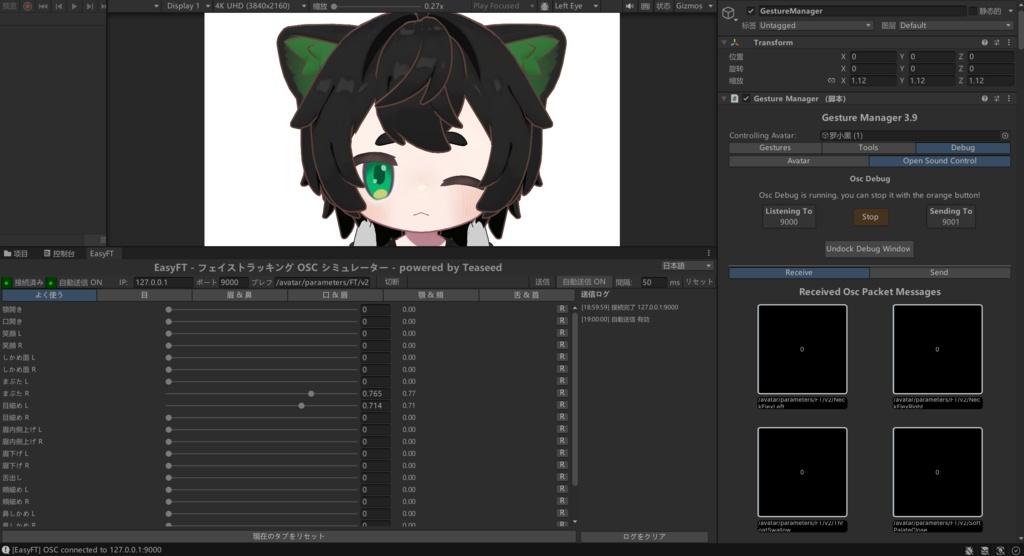Click the red record button in the top toolbar
1024x556 pixels.
click(27, 6)
